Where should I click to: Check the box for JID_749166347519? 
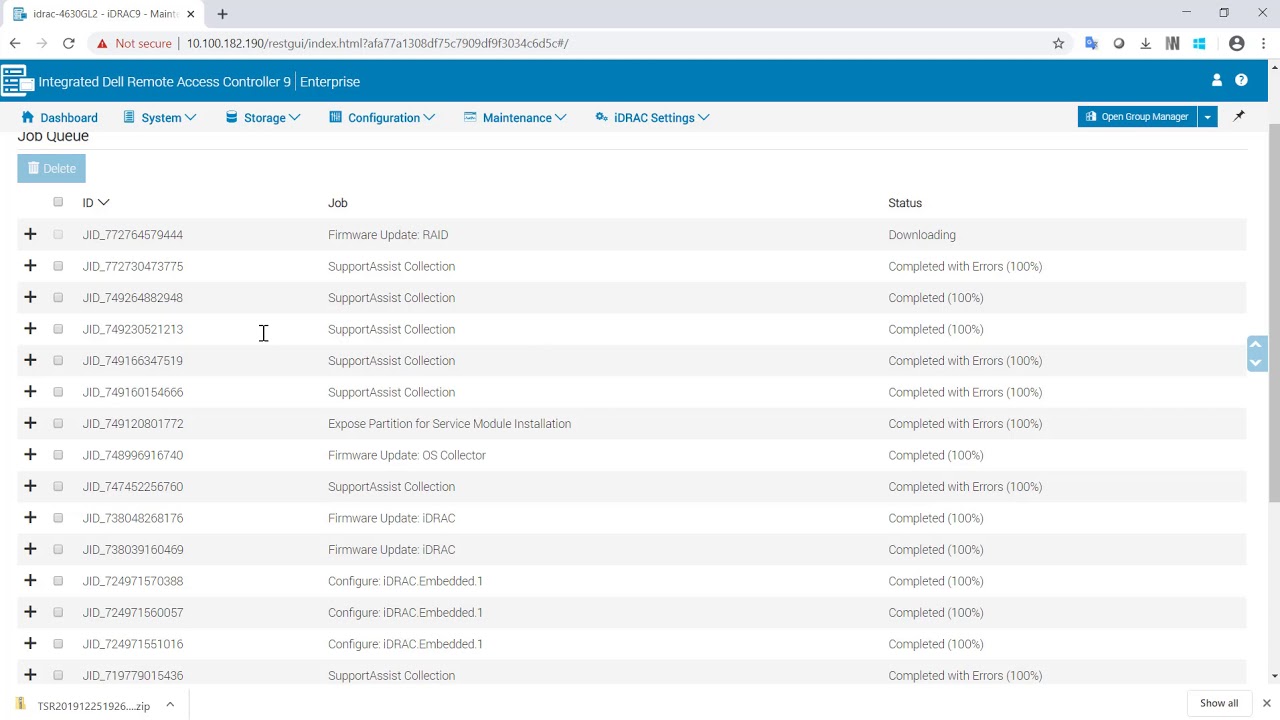click(58, 360)
